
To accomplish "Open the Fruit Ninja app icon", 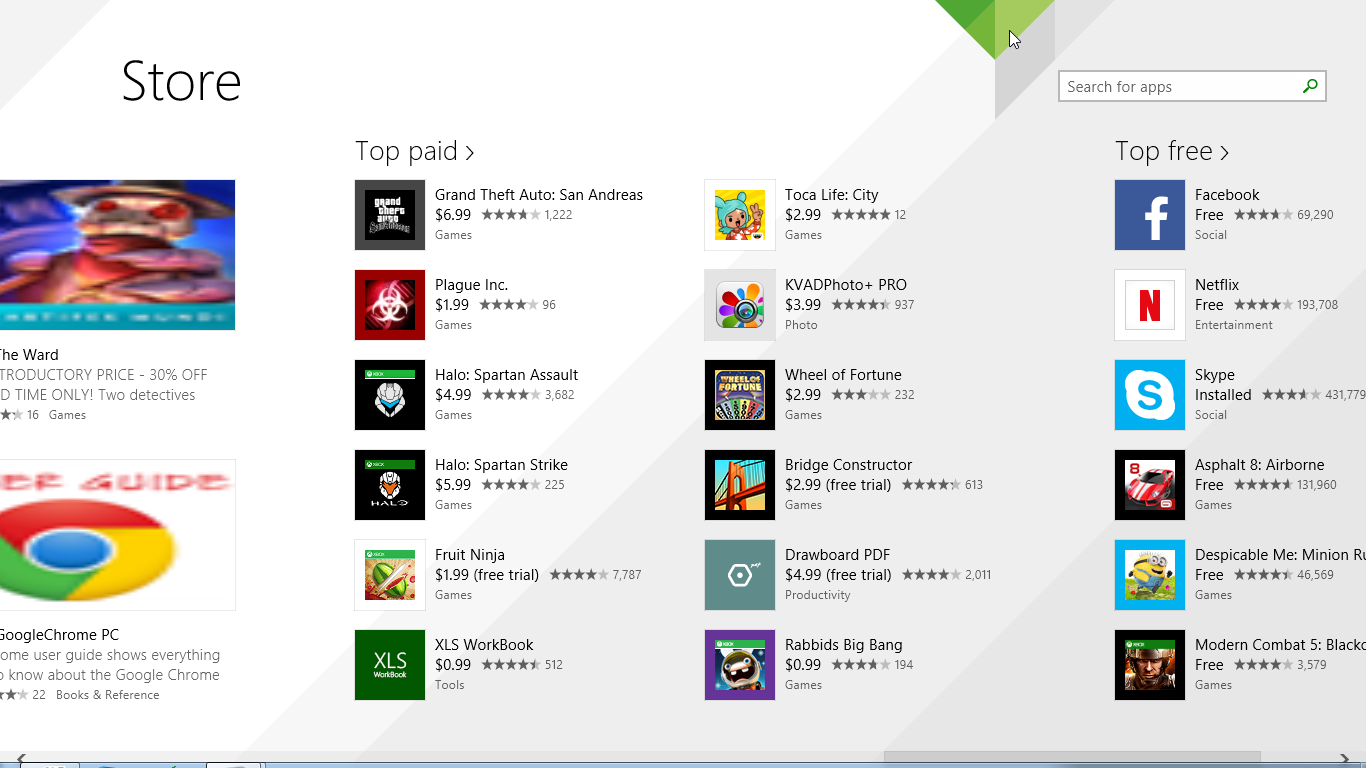I will (x=390, y=575).
